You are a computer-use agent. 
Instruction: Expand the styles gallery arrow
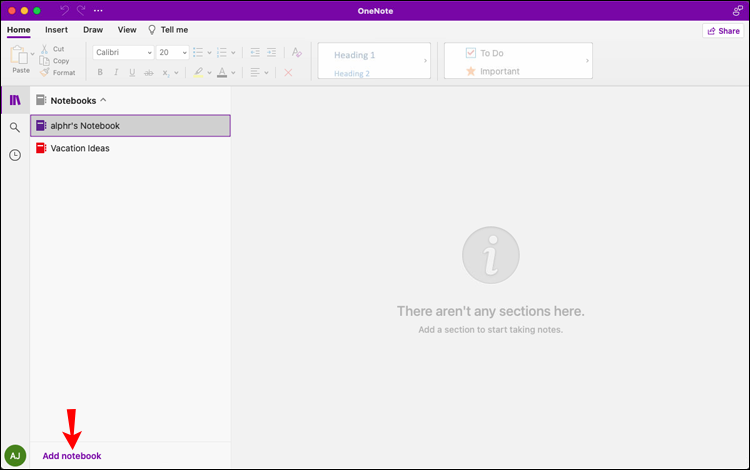(425, 61)
